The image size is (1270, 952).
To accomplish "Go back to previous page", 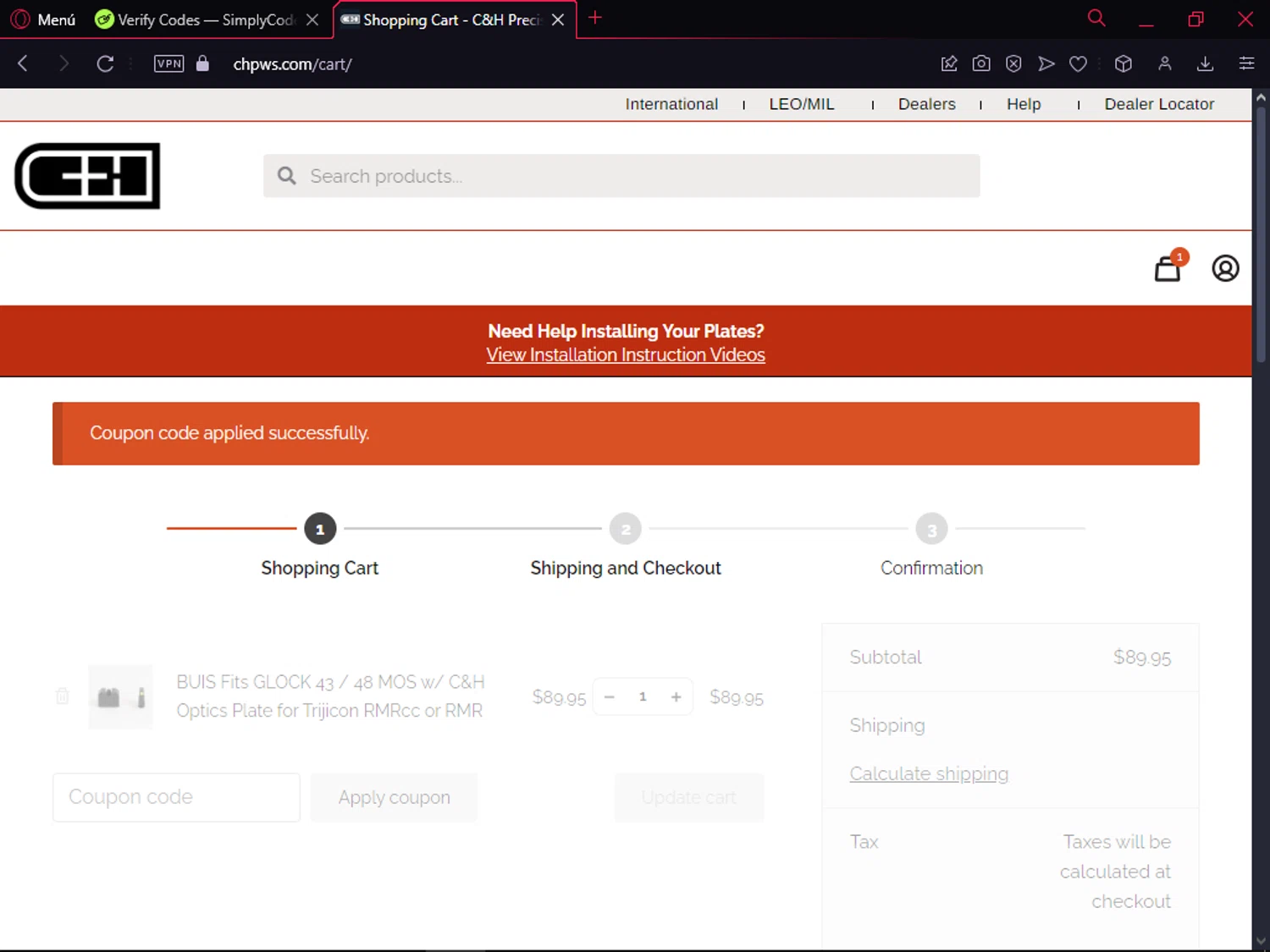I will (23, 63).
